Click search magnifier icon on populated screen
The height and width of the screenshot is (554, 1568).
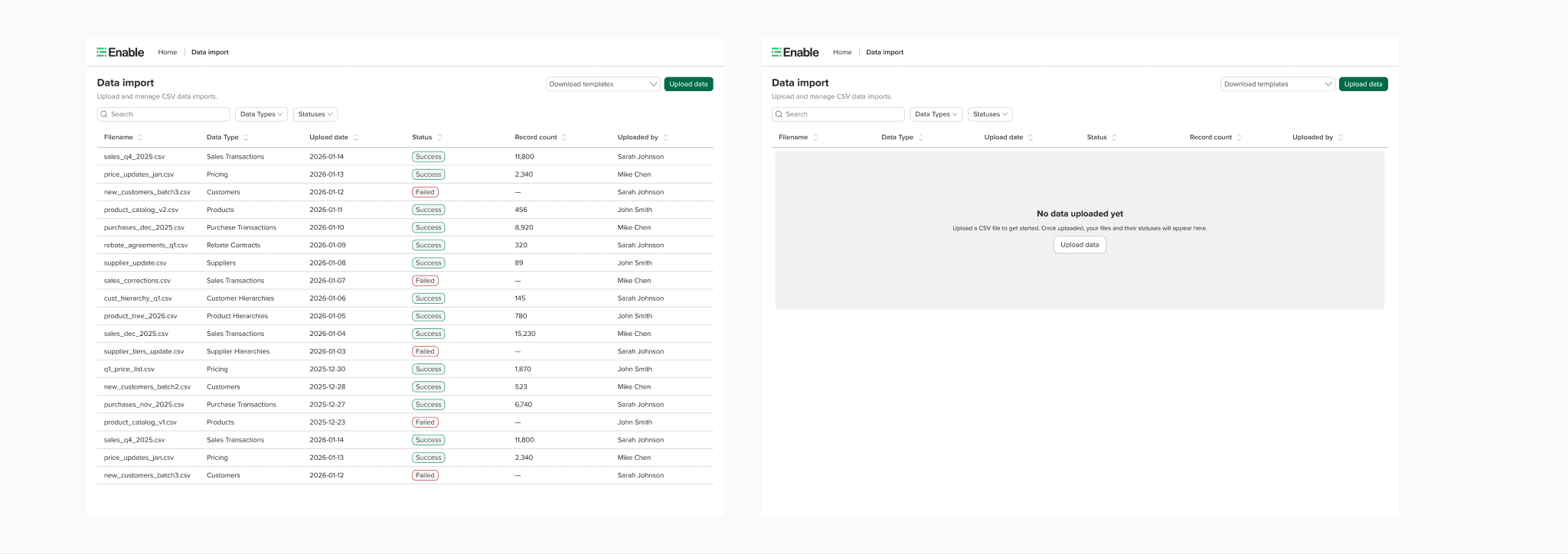point(104,114)
